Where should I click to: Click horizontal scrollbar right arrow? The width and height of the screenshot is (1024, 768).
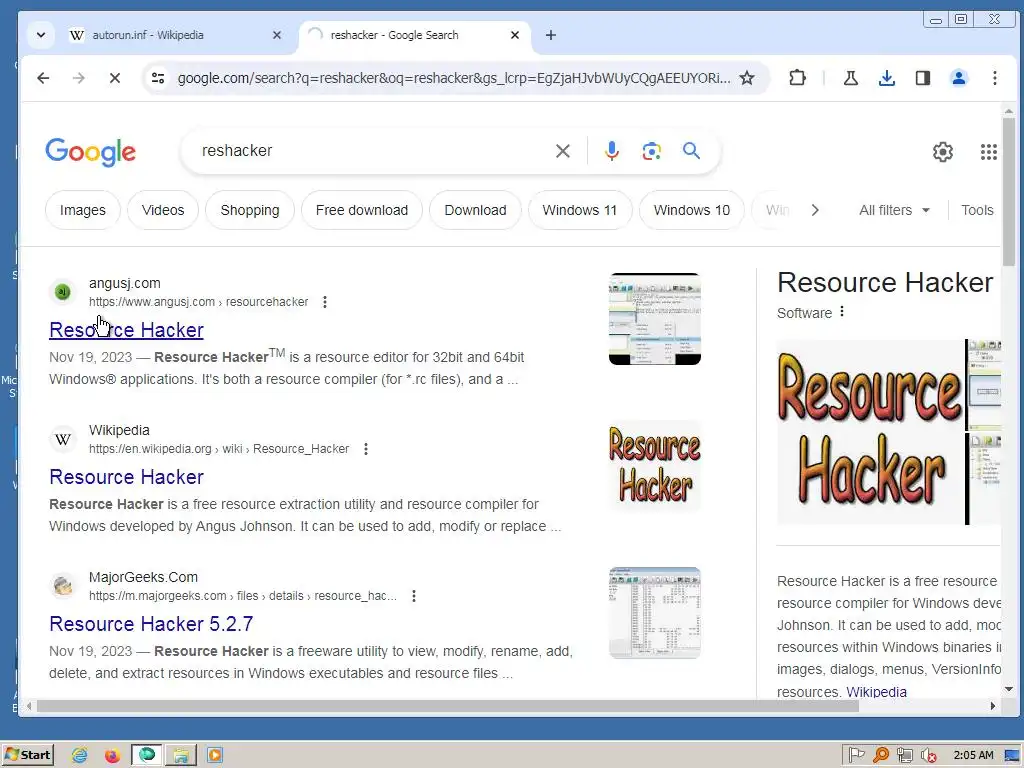click(x=993, y=706)
